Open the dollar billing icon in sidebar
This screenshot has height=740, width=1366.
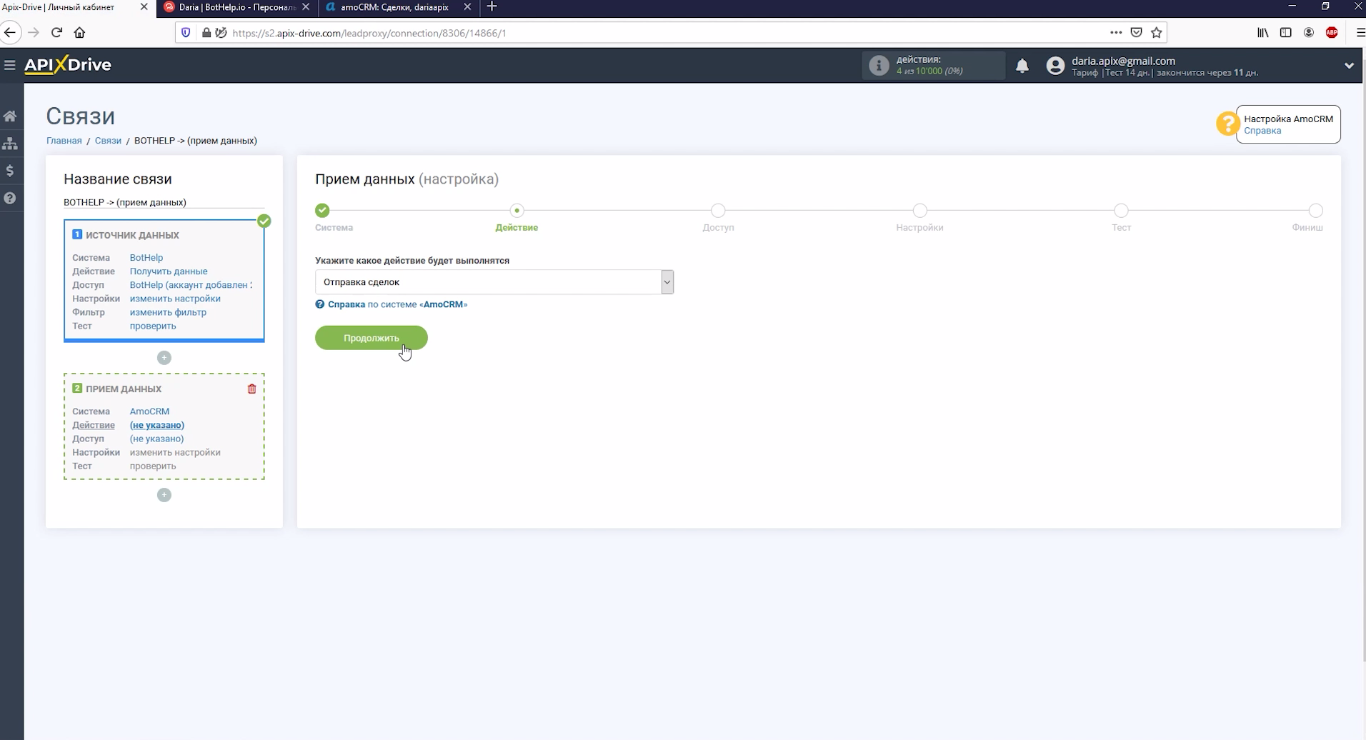click(x=10, y=171)
